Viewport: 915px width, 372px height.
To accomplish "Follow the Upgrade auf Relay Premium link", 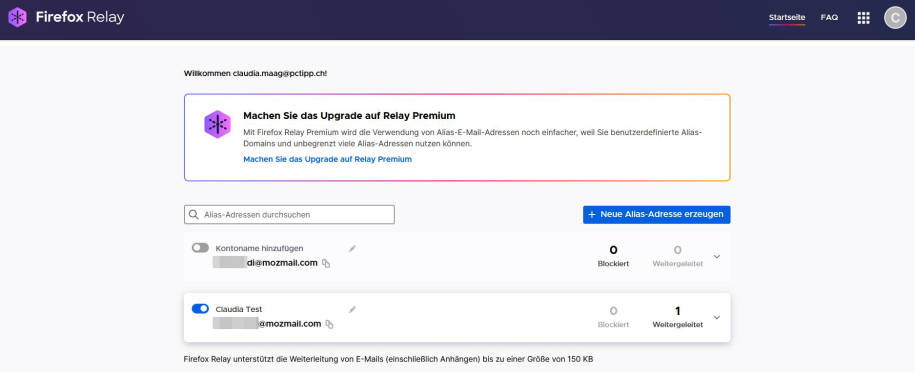I will pyautogui.click(x=327, y=159).
